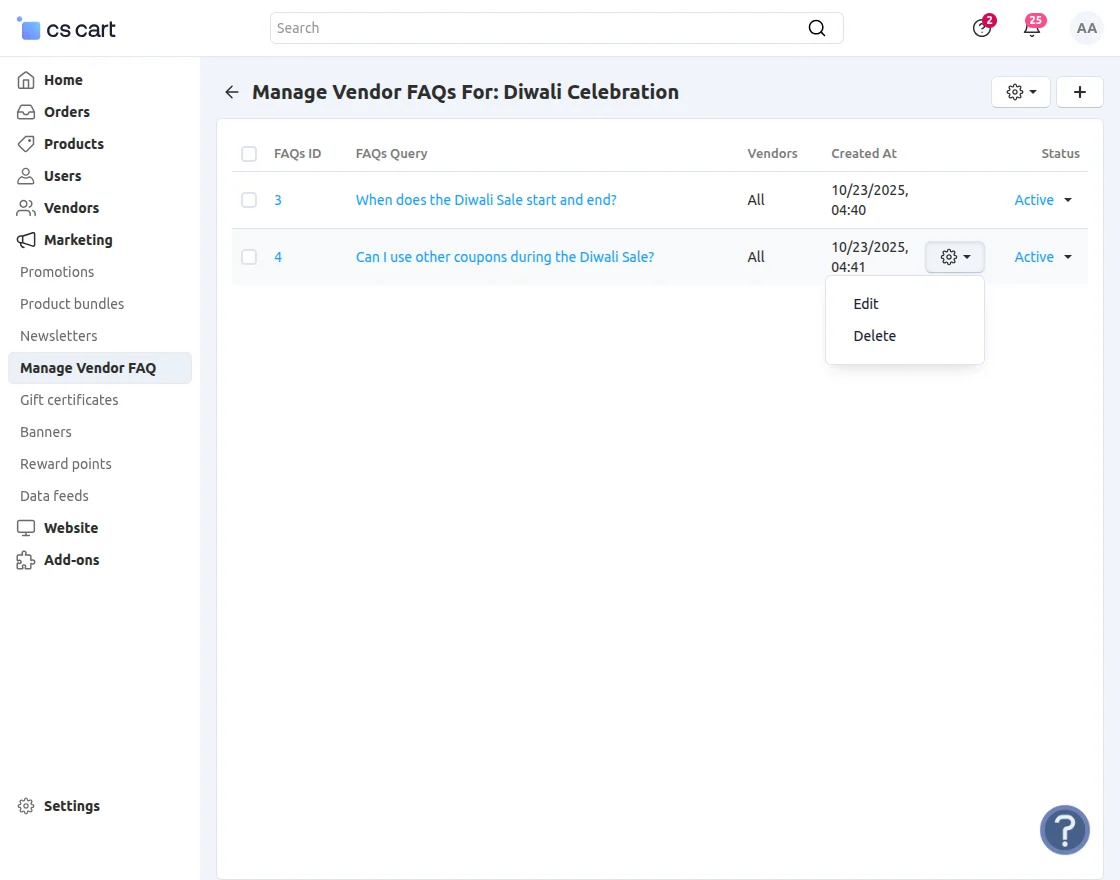Toggle the select-all checkbox in table header
1120x880 pixels.
point(249,154)
